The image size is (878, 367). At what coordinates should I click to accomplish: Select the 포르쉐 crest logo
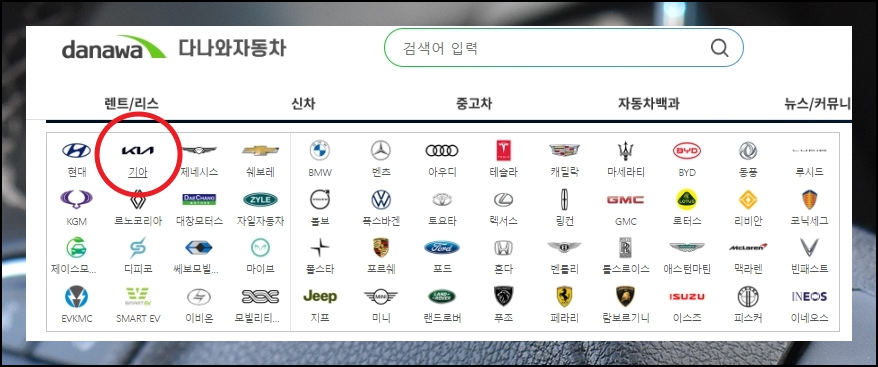tap(381, 247)
